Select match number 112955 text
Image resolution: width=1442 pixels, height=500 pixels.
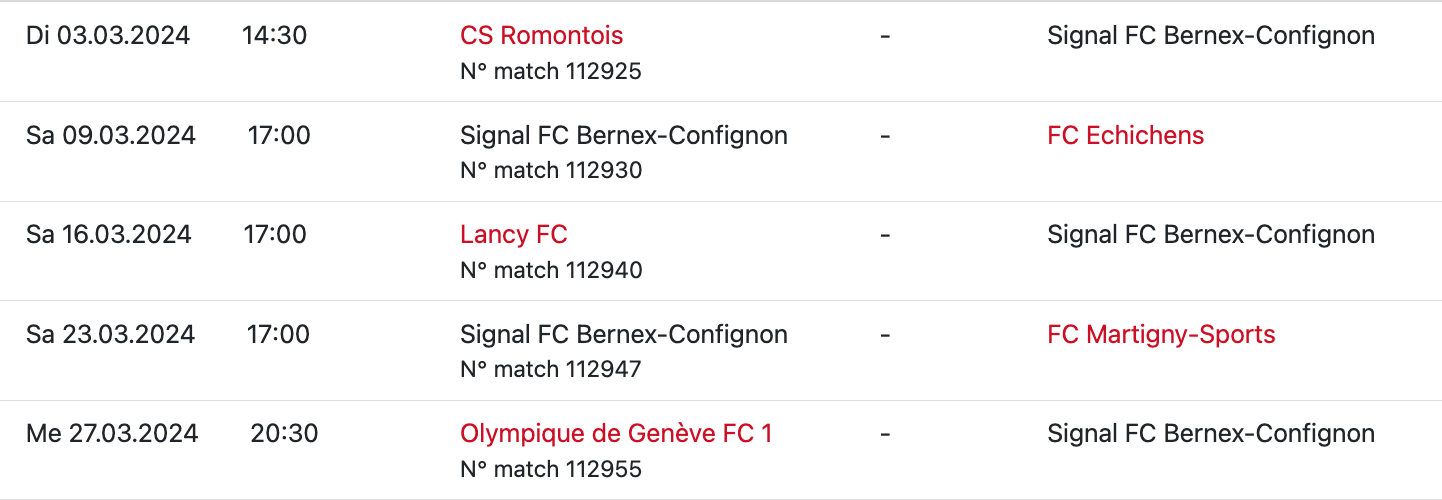pos(550,469)
